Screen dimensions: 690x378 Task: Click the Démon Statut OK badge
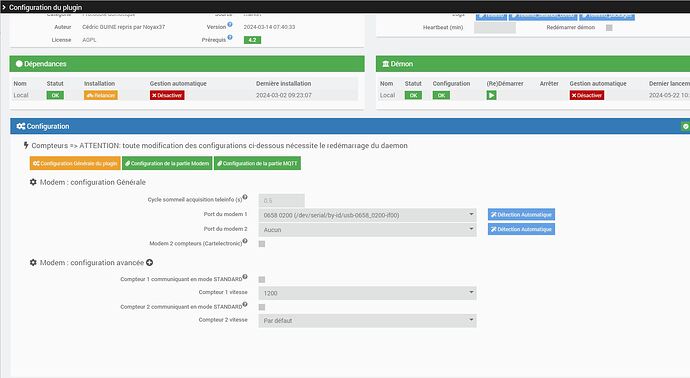click(413, 95)
